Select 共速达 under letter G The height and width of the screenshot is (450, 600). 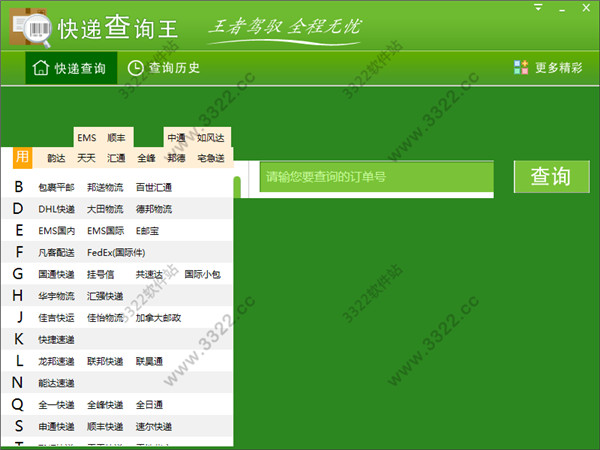(x=149, y=274)
